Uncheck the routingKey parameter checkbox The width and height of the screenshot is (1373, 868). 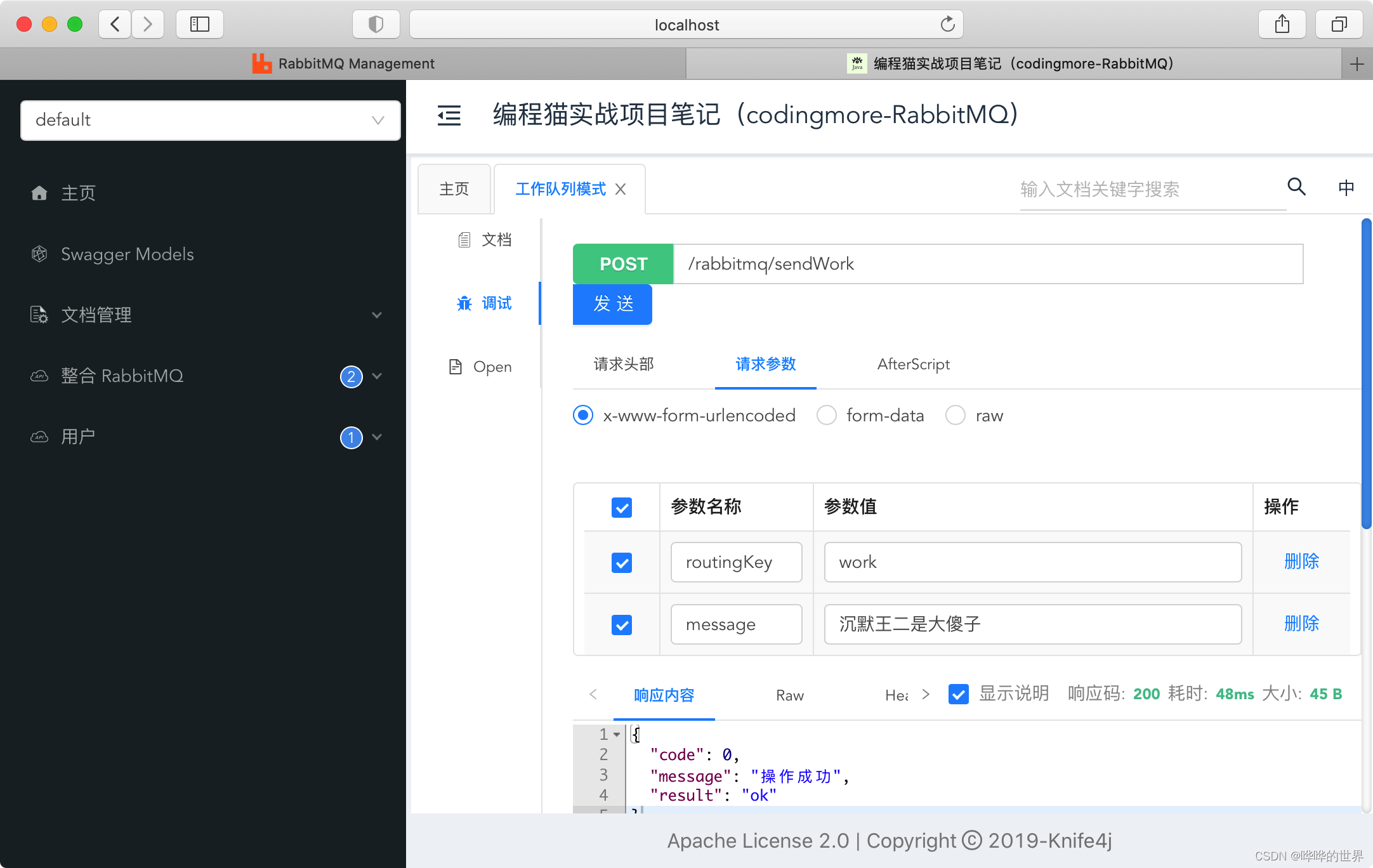[x=621, y=563]
